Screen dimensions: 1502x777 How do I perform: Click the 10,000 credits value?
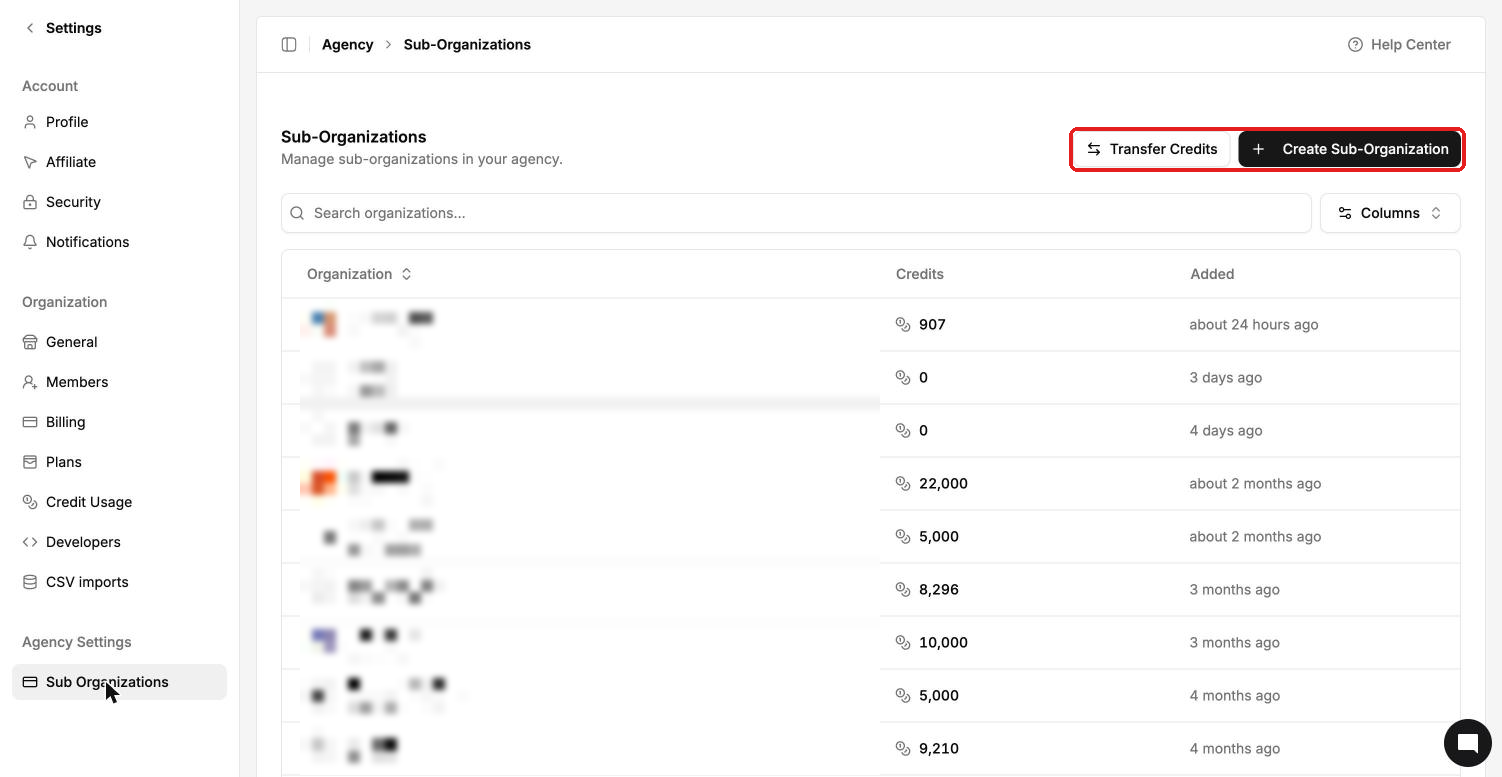point(943,642)
